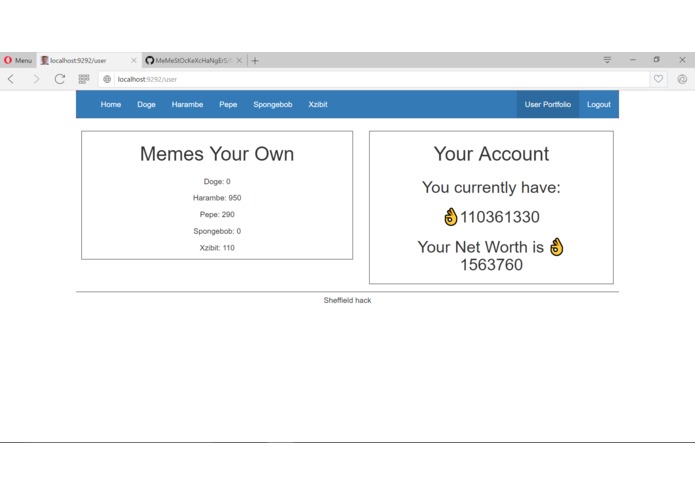Select the 'Harambe: 950' entry
The image size is (695, 494).
[217, 198]
